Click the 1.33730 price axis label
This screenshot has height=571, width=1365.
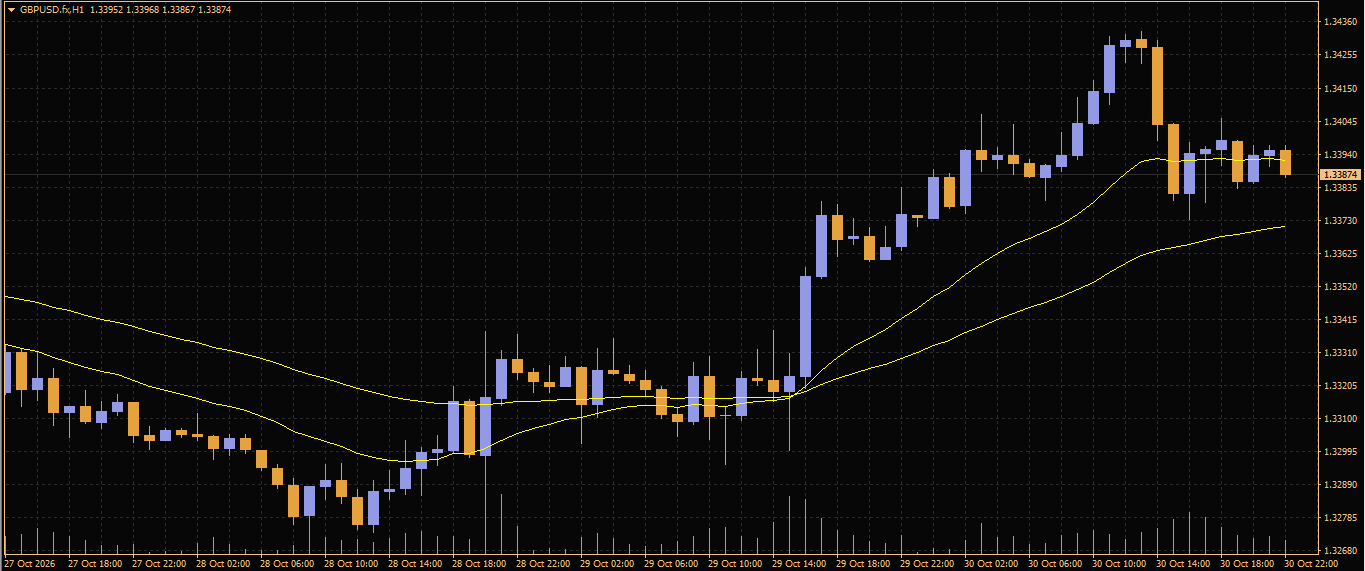pyautogui.click(x=1340, y=220)
